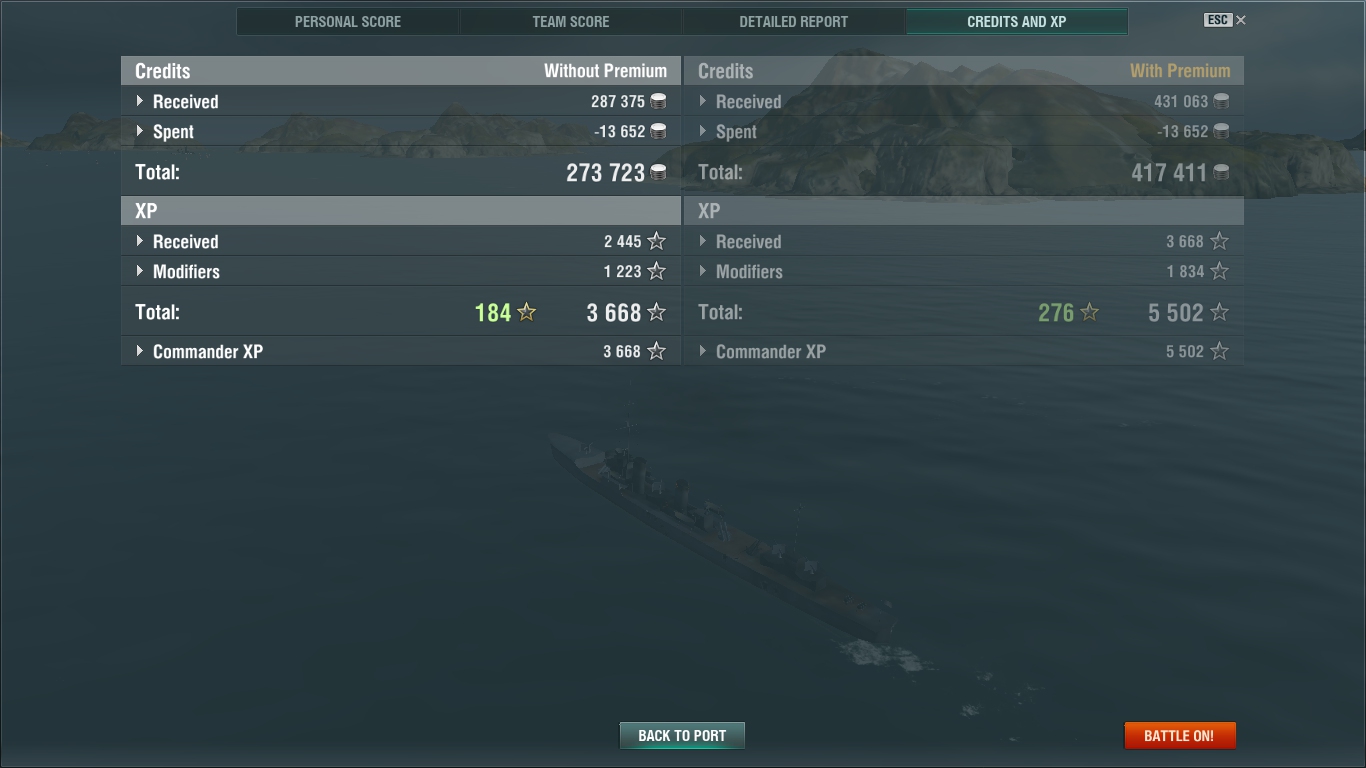
Task: Expand the Modifiers row without premium
Action: (x=401, y=271)
